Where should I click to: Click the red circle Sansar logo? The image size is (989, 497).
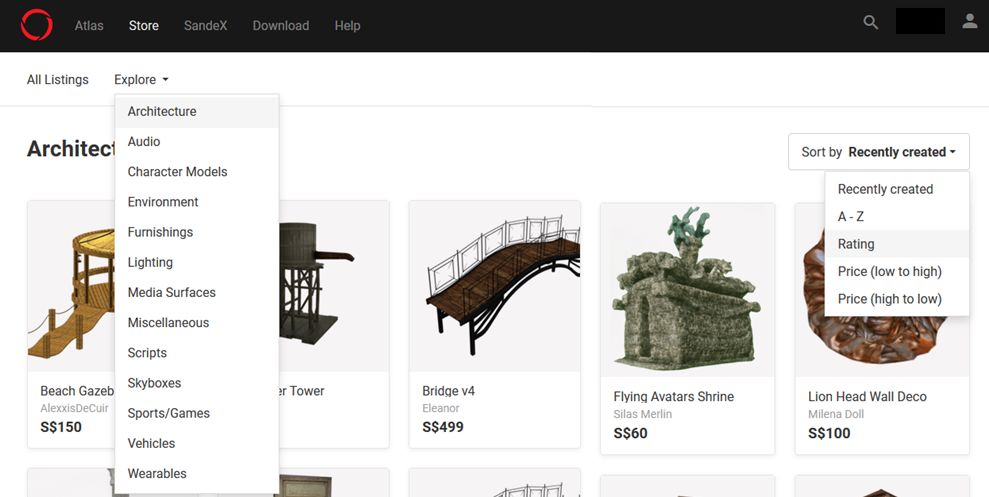click(37, 25)
